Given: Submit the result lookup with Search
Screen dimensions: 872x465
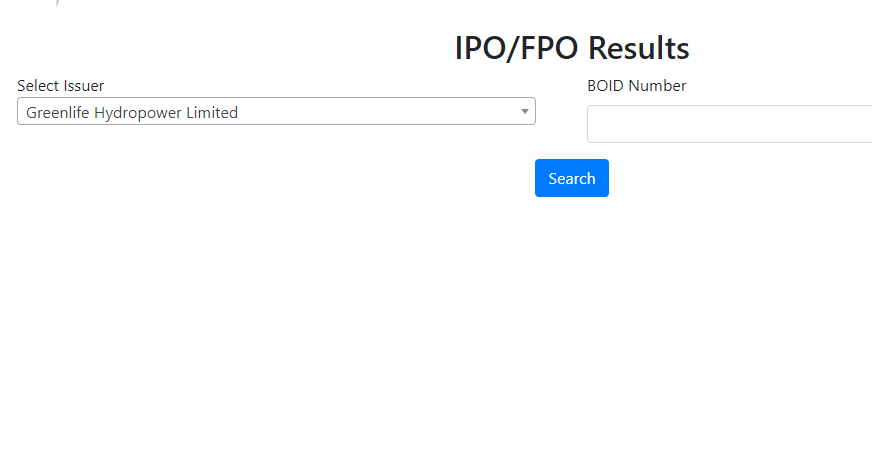Looking at the screenshot, I should pos(572,178).
